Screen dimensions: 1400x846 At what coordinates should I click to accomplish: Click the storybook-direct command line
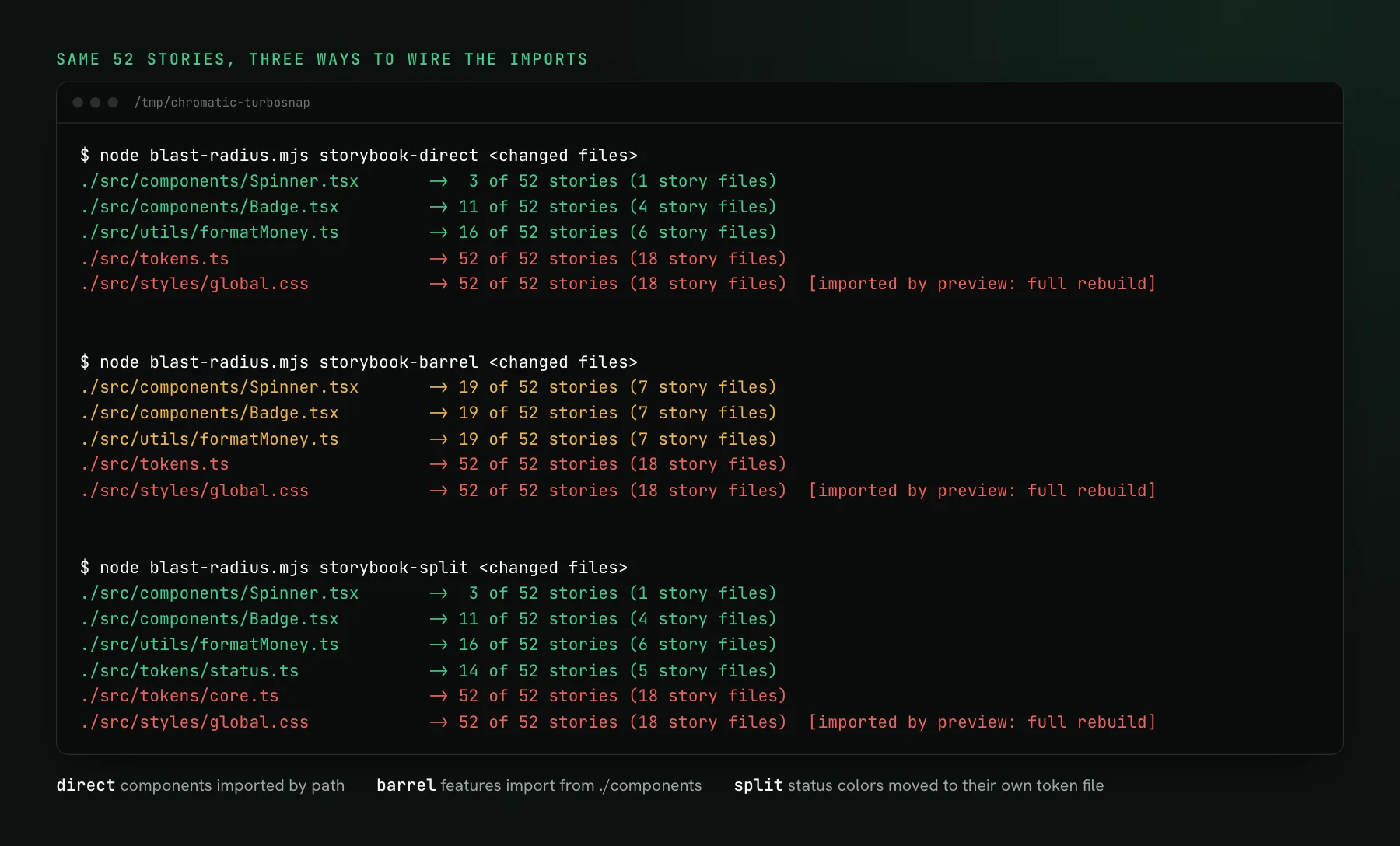359,156
